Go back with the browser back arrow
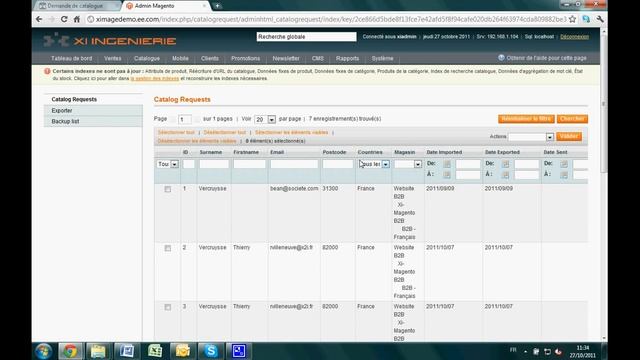The width and height of the screenshot is (640, 360). (39, 19)
